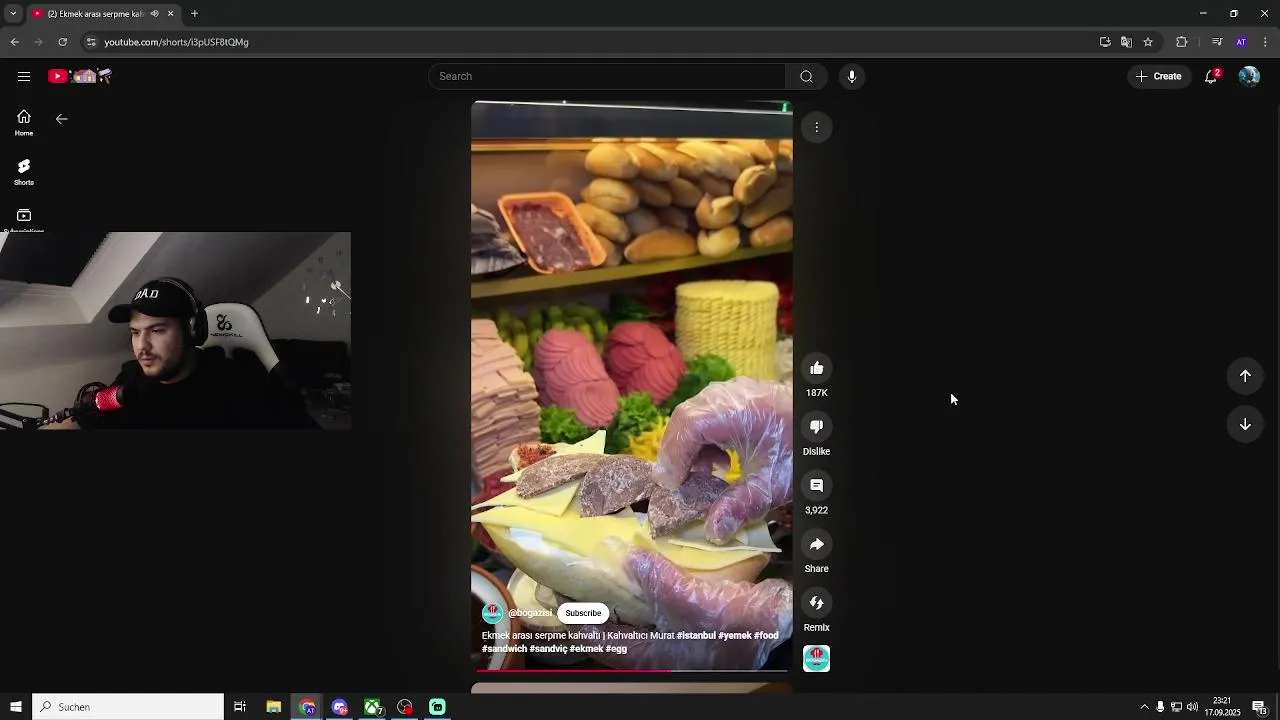The image size is (1280, 720).
Task: Reload the current page
Action: tap(62, 42)
